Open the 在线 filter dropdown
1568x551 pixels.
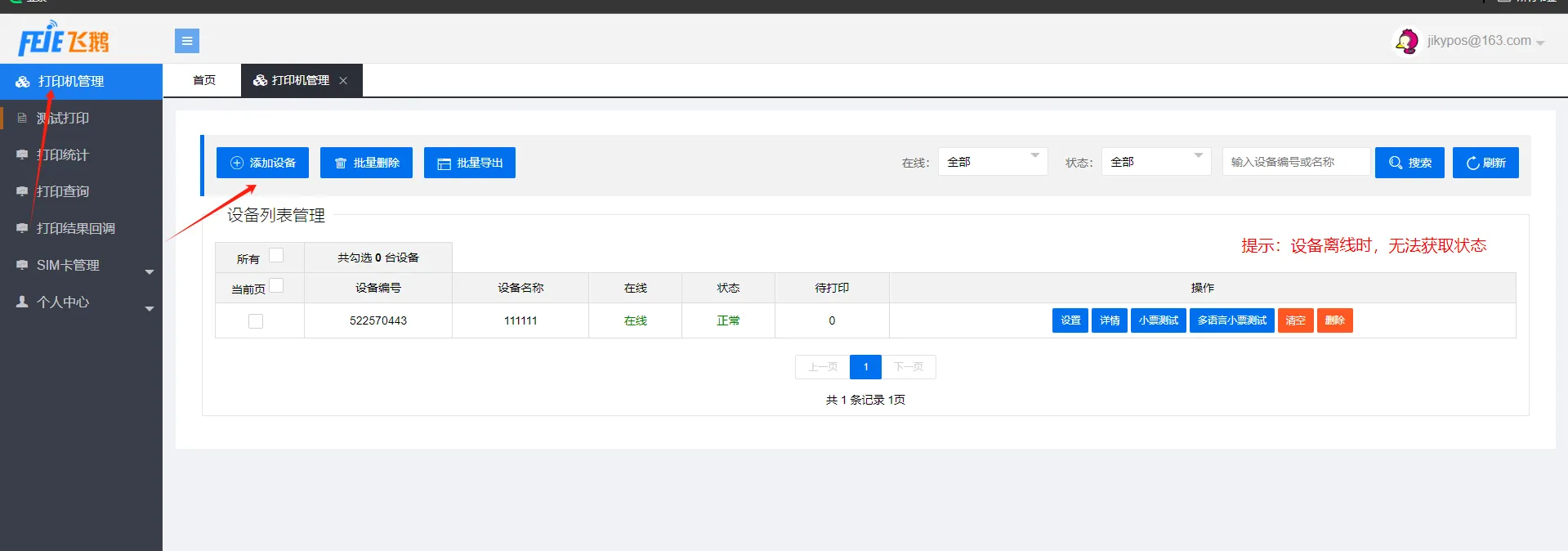pyautogui.click(x=992, y=162)
